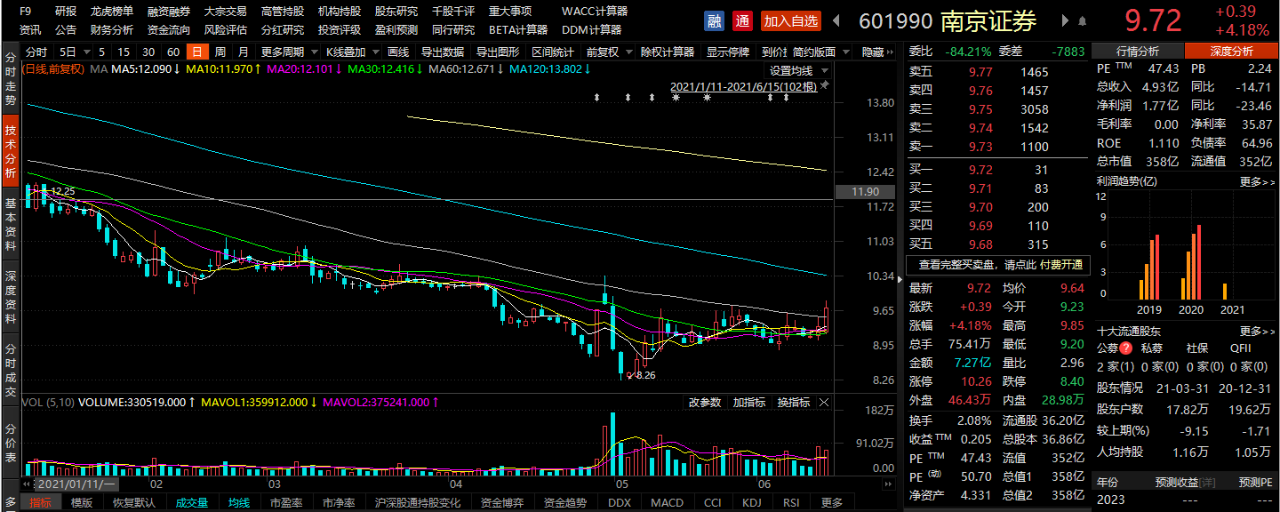
Task: Select the 月 monthly period
Action: tap(244, 51)
